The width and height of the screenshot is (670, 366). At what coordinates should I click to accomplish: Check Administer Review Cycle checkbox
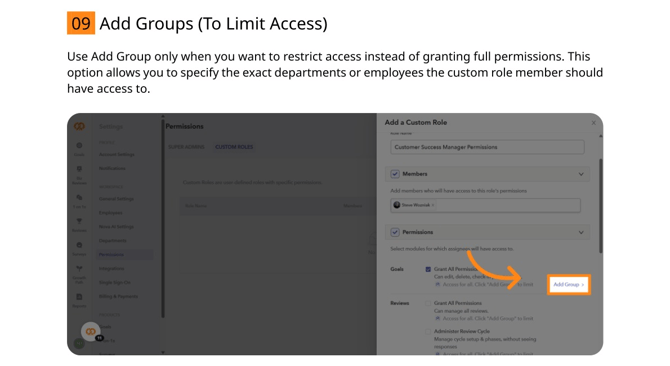(428, 331)
